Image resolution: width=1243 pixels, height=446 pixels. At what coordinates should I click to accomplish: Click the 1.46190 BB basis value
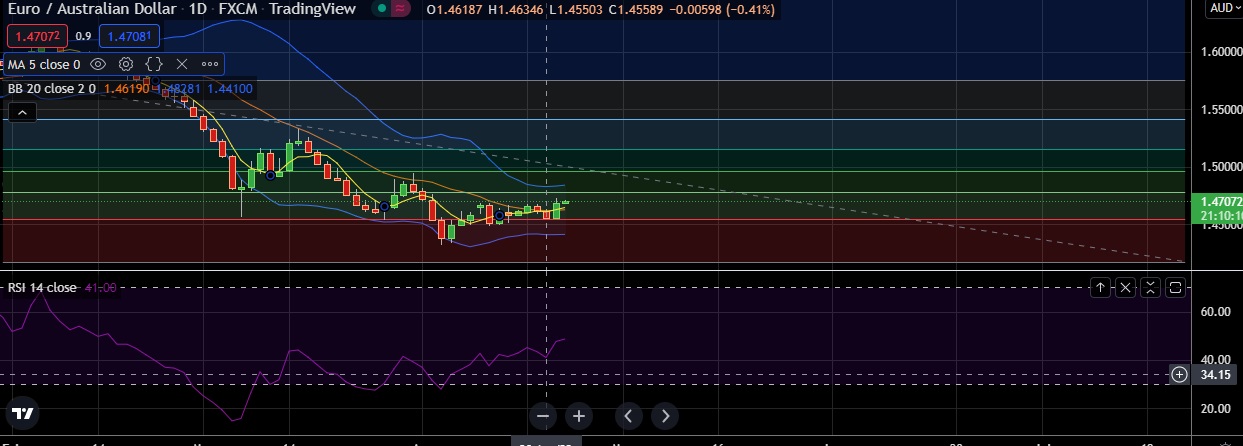pyautogui.click(x=125, y=88)
